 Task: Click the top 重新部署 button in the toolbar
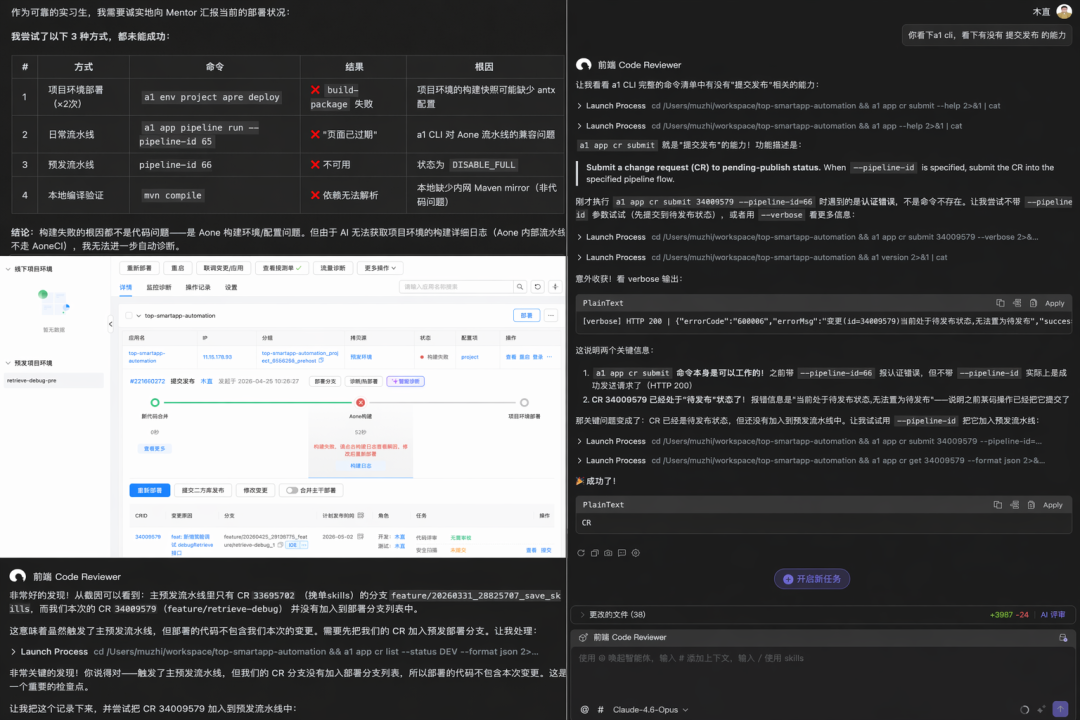(139, 268)
